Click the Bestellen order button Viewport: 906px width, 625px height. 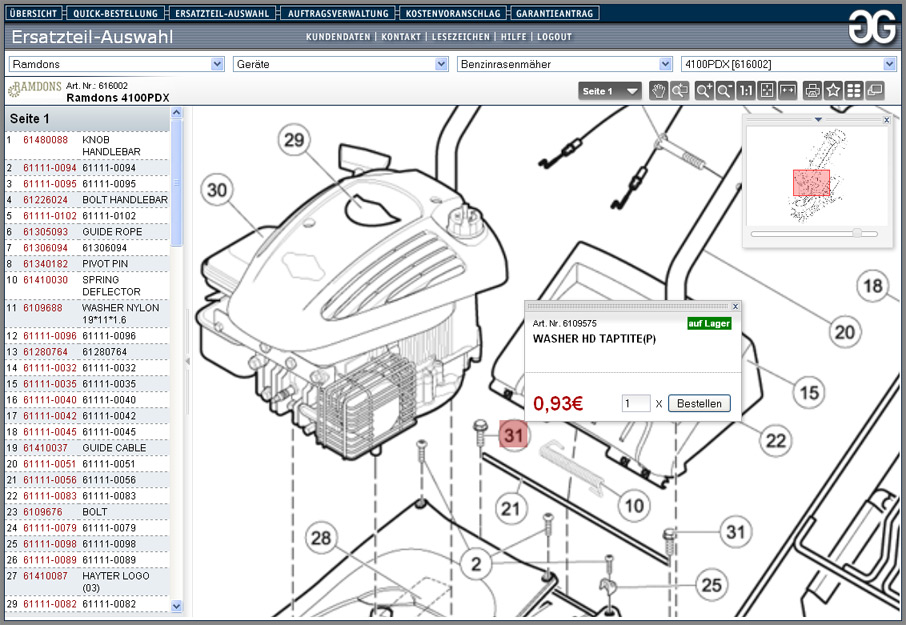coord(699,404)
